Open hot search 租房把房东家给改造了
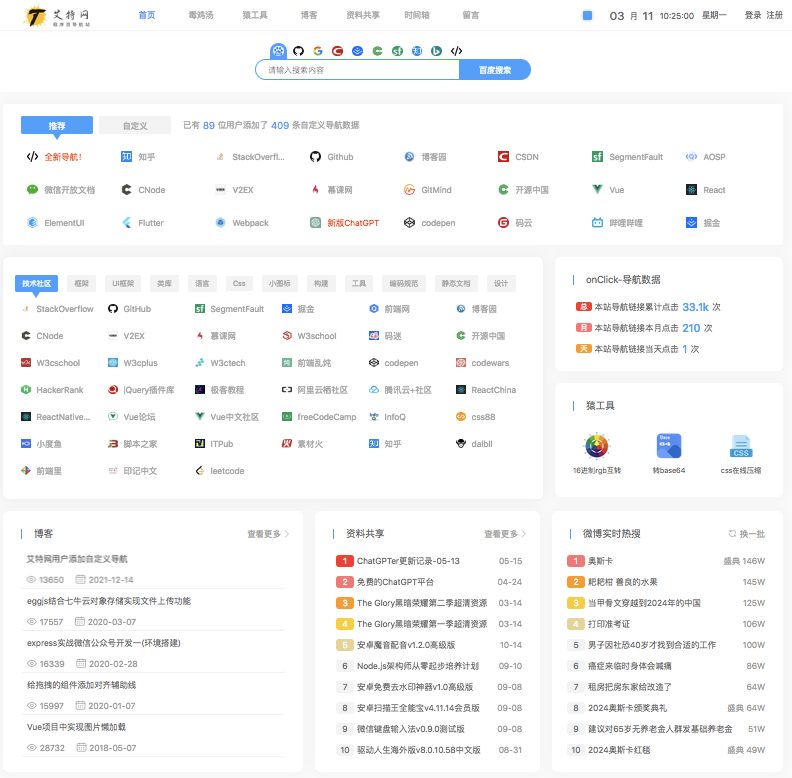The image size is (792, 778). pos(629,687)
